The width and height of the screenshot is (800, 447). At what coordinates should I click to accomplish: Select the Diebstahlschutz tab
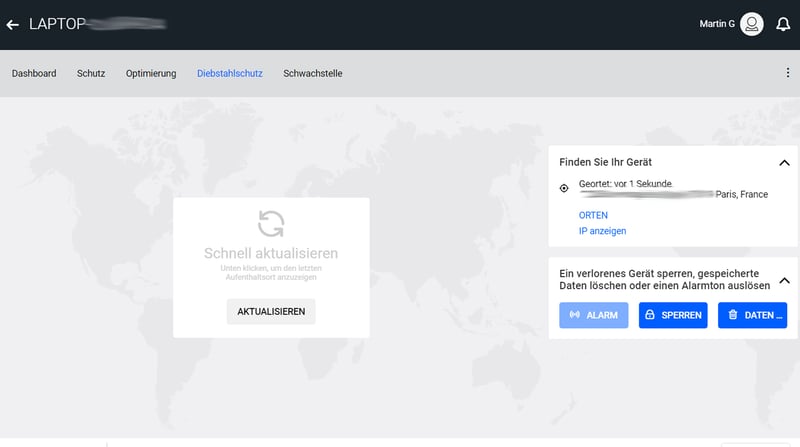pos(230,73)
